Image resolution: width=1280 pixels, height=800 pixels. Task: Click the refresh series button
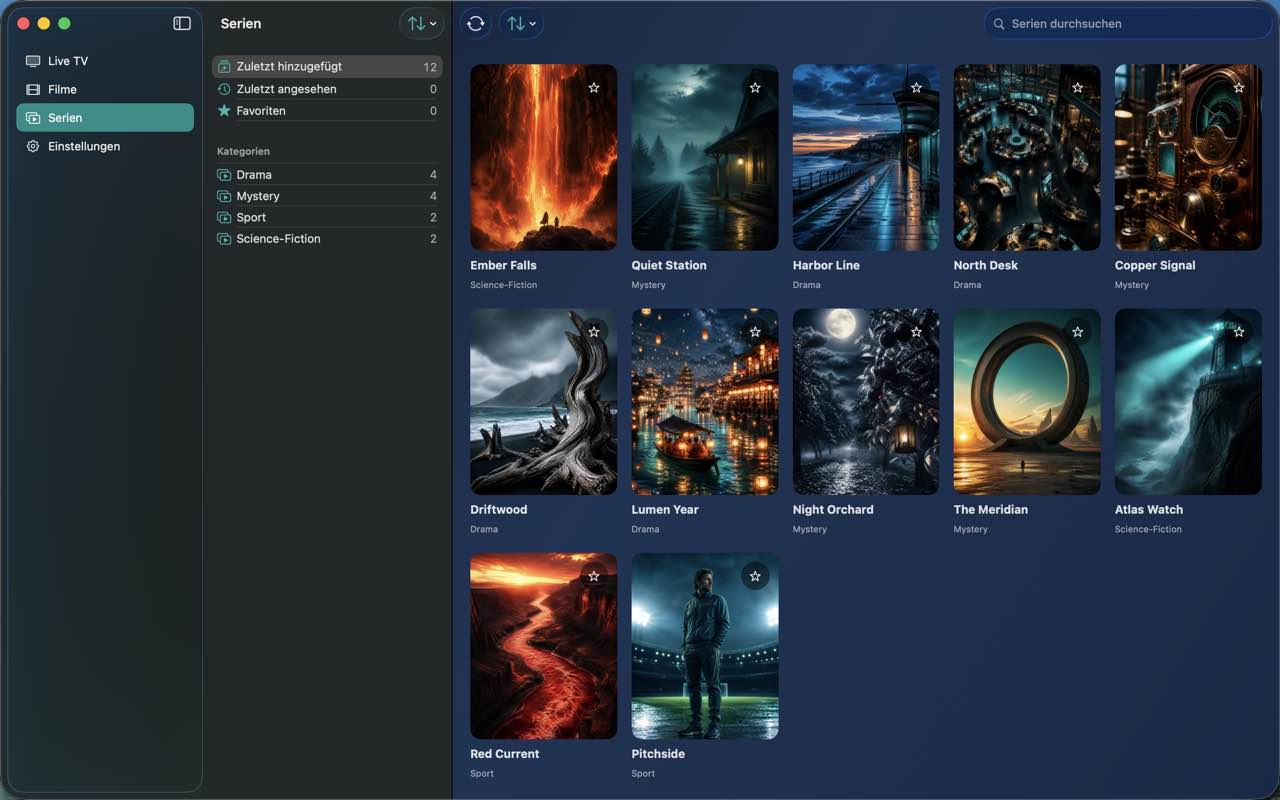point(476,23)
